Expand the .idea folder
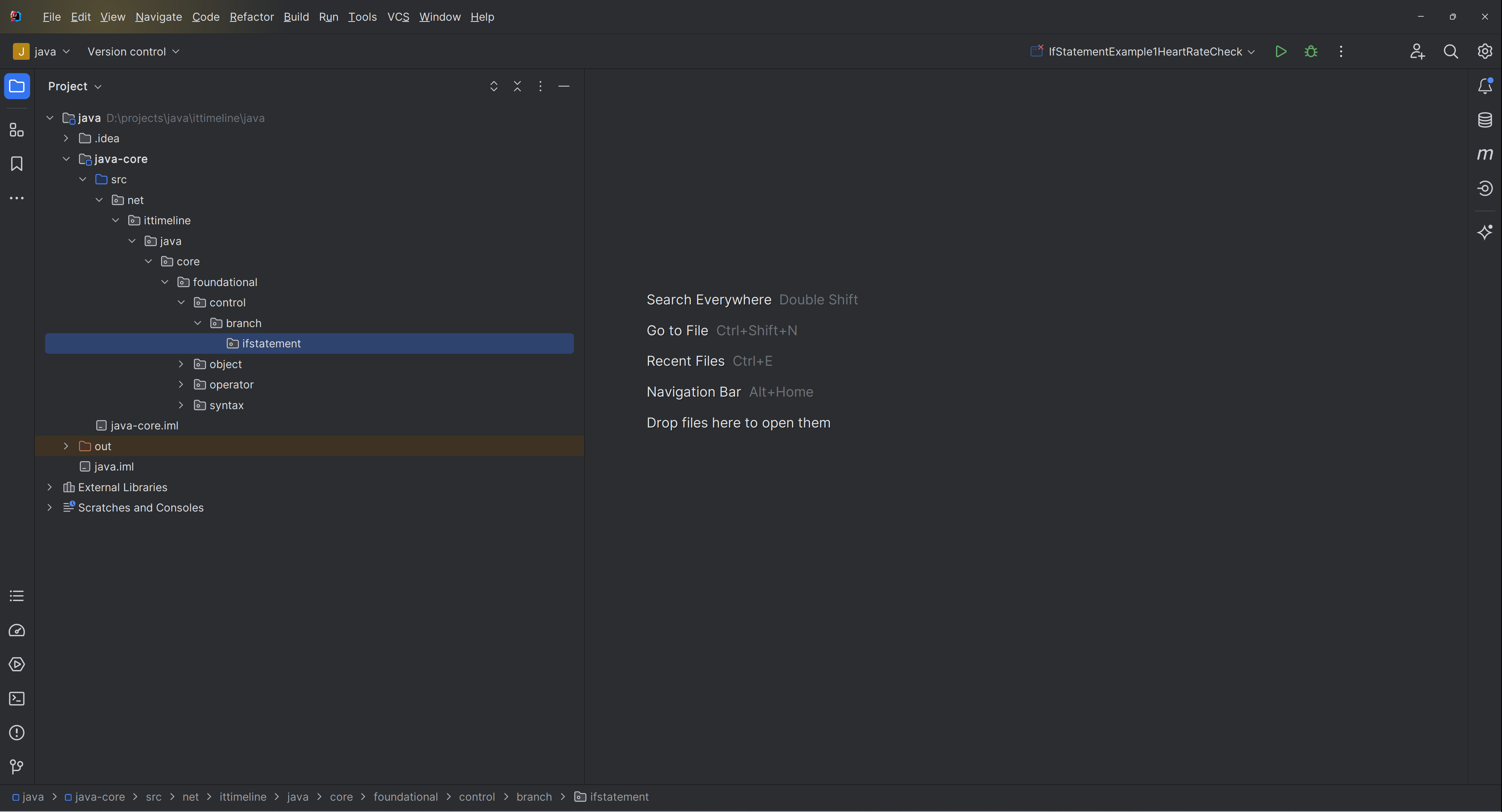Image resolution: width=1502 pixels, height=812 pixels. (66, 139)
